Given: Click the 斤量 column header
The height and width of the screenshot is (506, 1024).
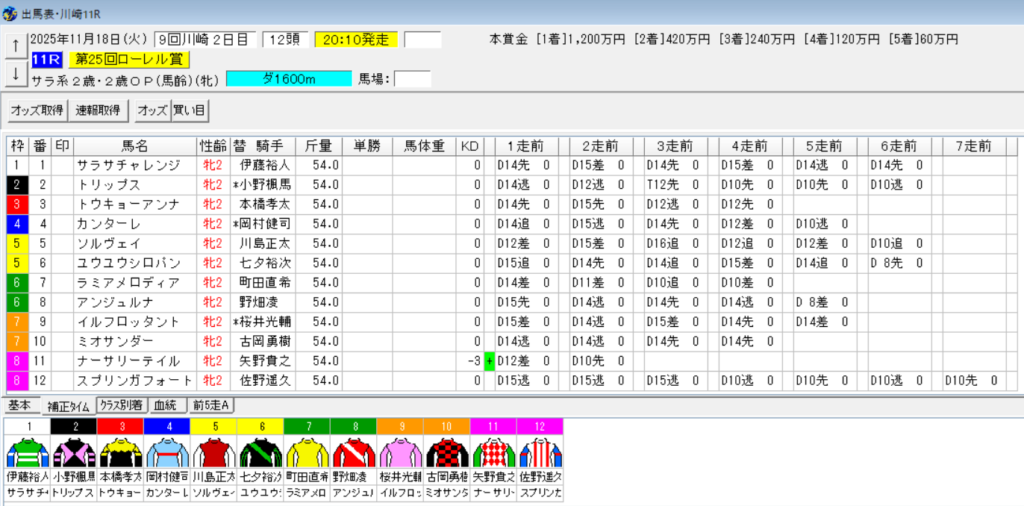Looking at the screenshot, I should click(318, 146).
